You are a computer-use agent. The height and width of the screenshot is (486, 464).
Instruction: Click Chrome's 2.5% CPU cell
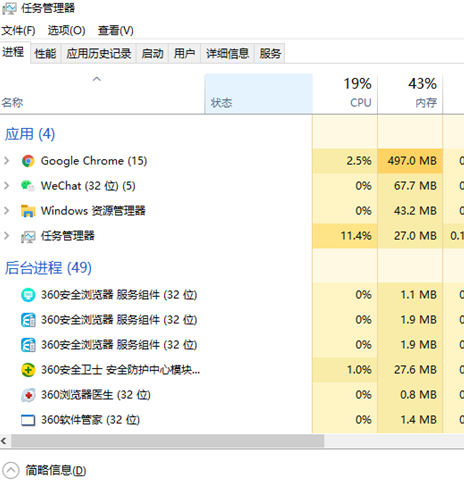point(345,161)
